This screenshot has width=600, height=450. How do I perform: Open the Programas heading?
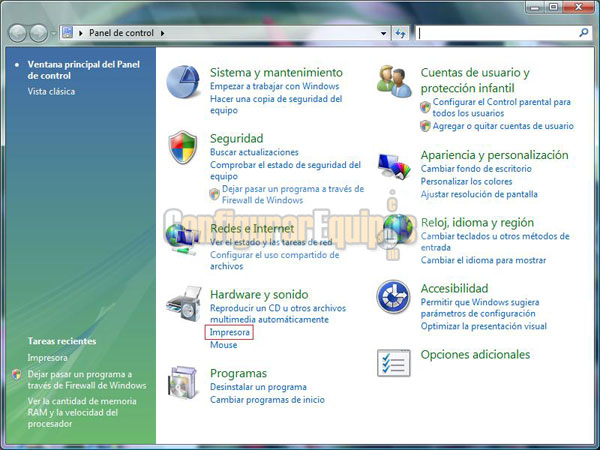click(x=238, y=373)
